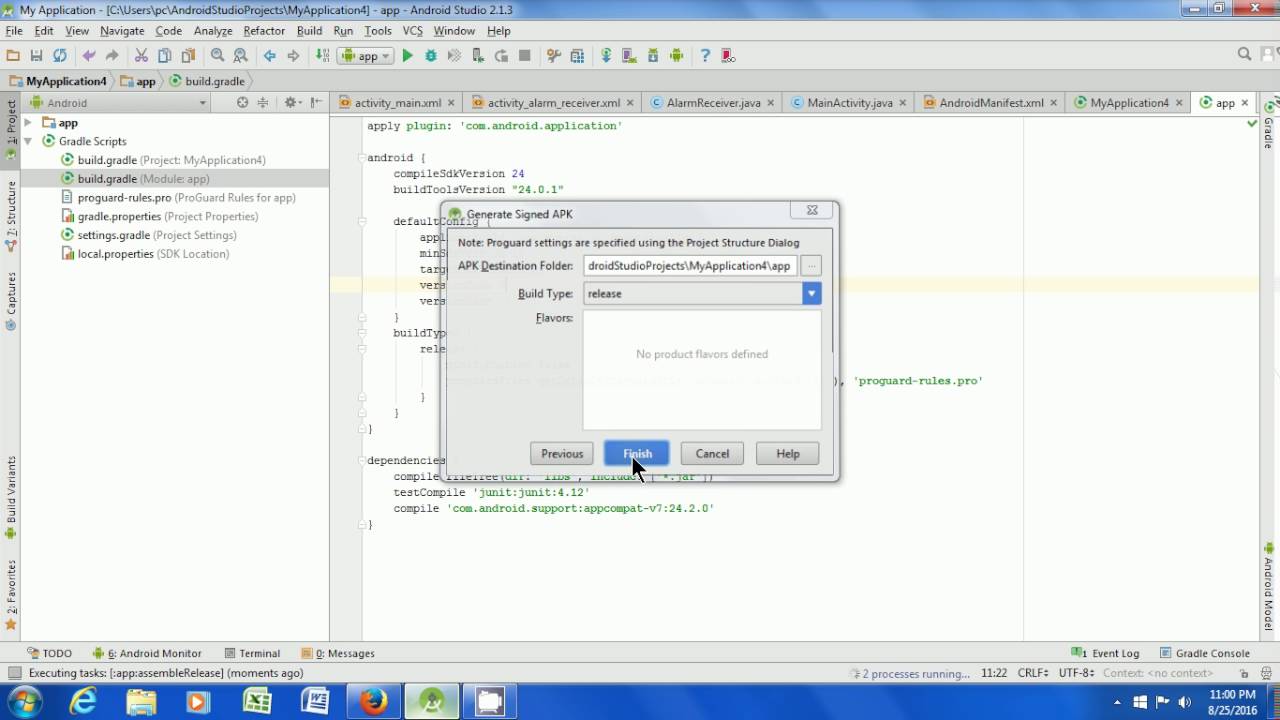Click Scroll from Source target icon

click(242, 102)
